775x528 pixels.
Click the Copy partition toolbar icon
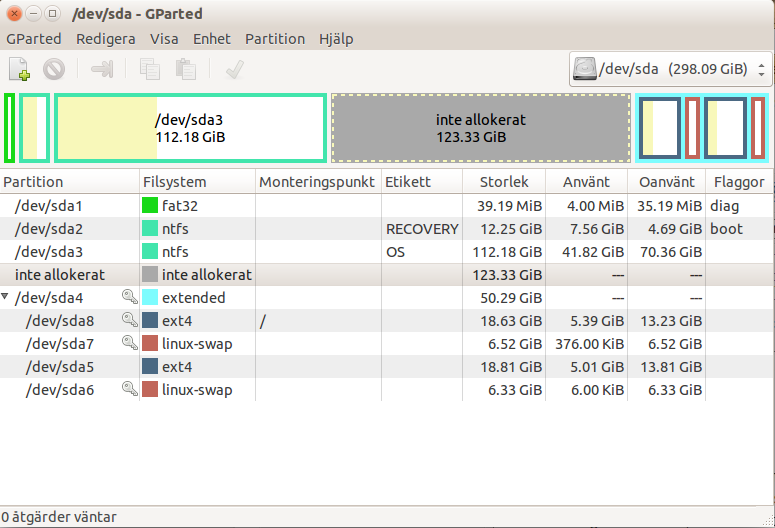(149, 69)
